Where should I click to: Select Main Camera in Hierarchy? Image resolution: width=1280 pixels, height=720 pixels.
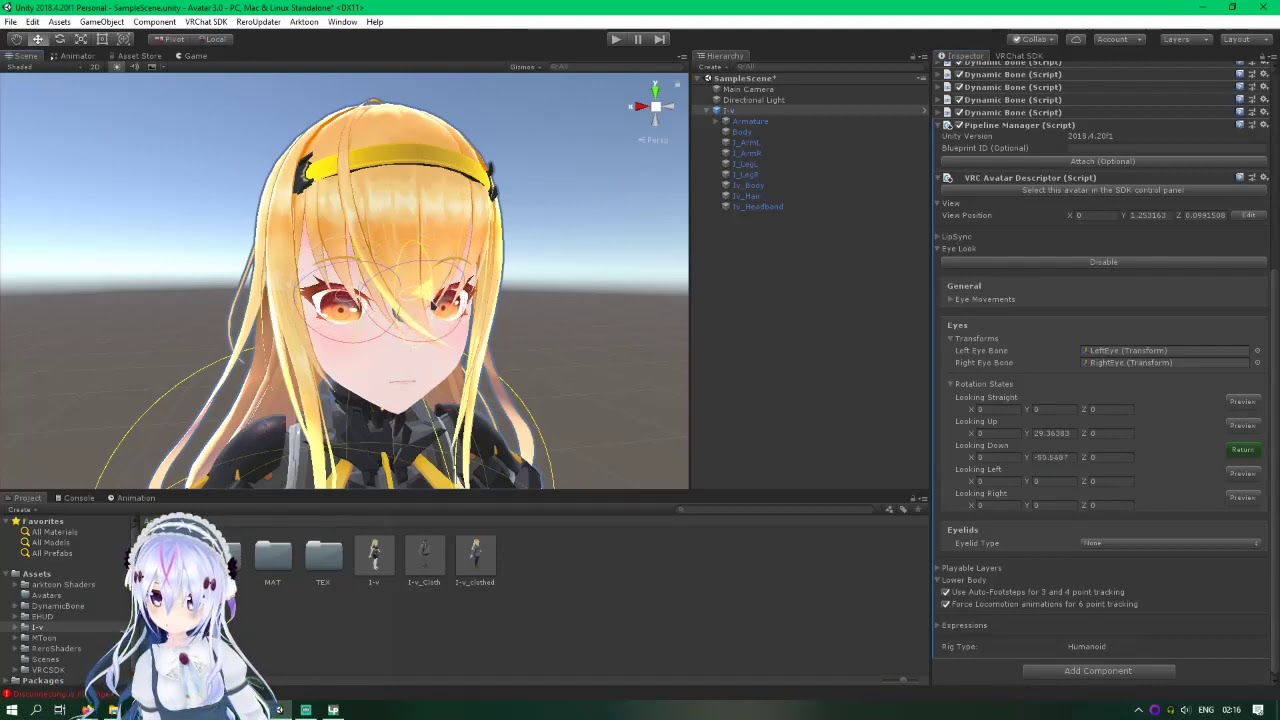pos(748,89)
